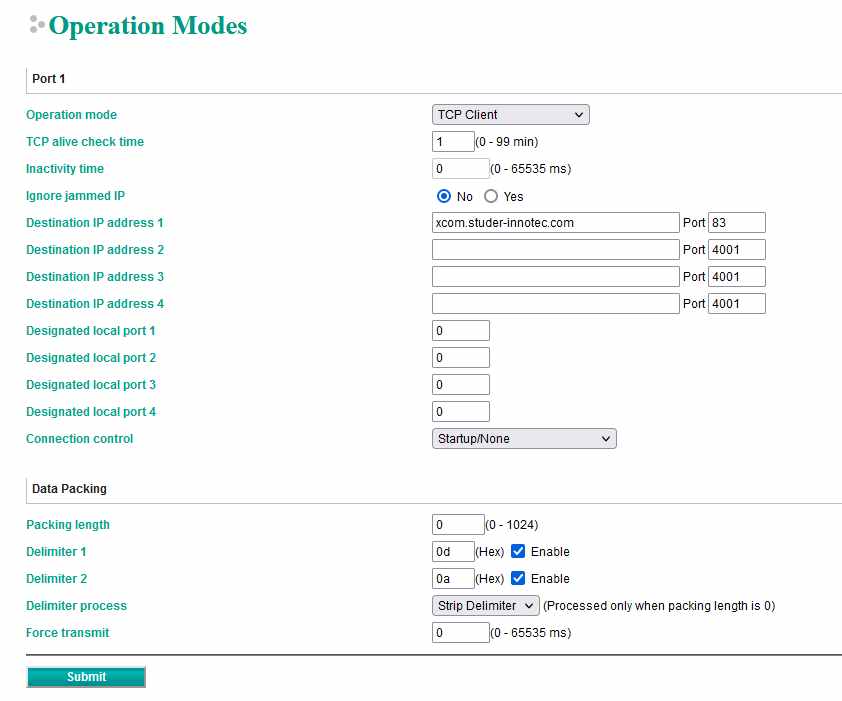Focus Designated local port 1 field
The image size is (842, 701).
click(x=460, y=331)
